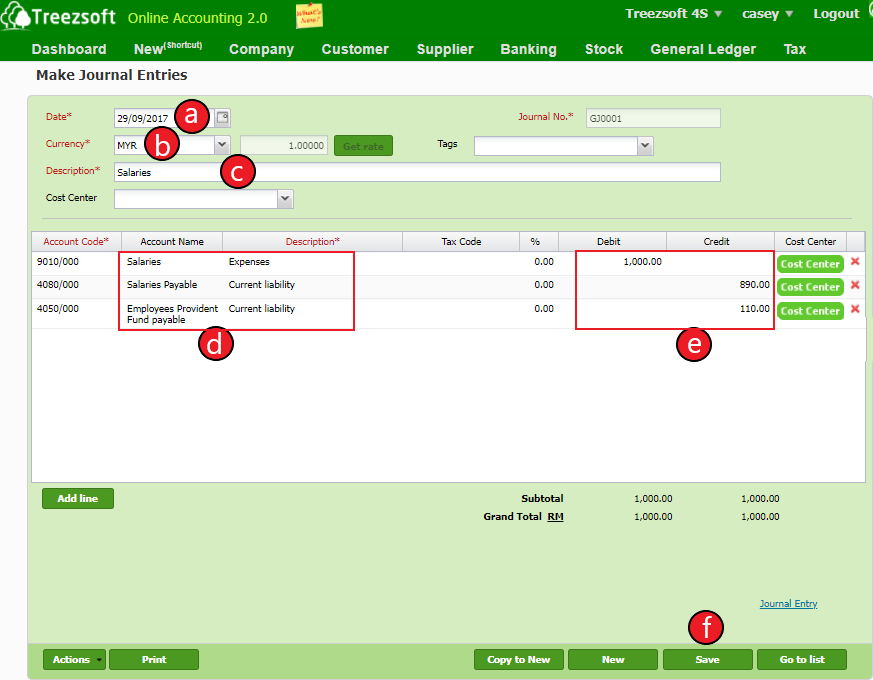Click Cost Center for 4050/000 row
Screen dimensions: 873x680
click(x=810, y=311)
